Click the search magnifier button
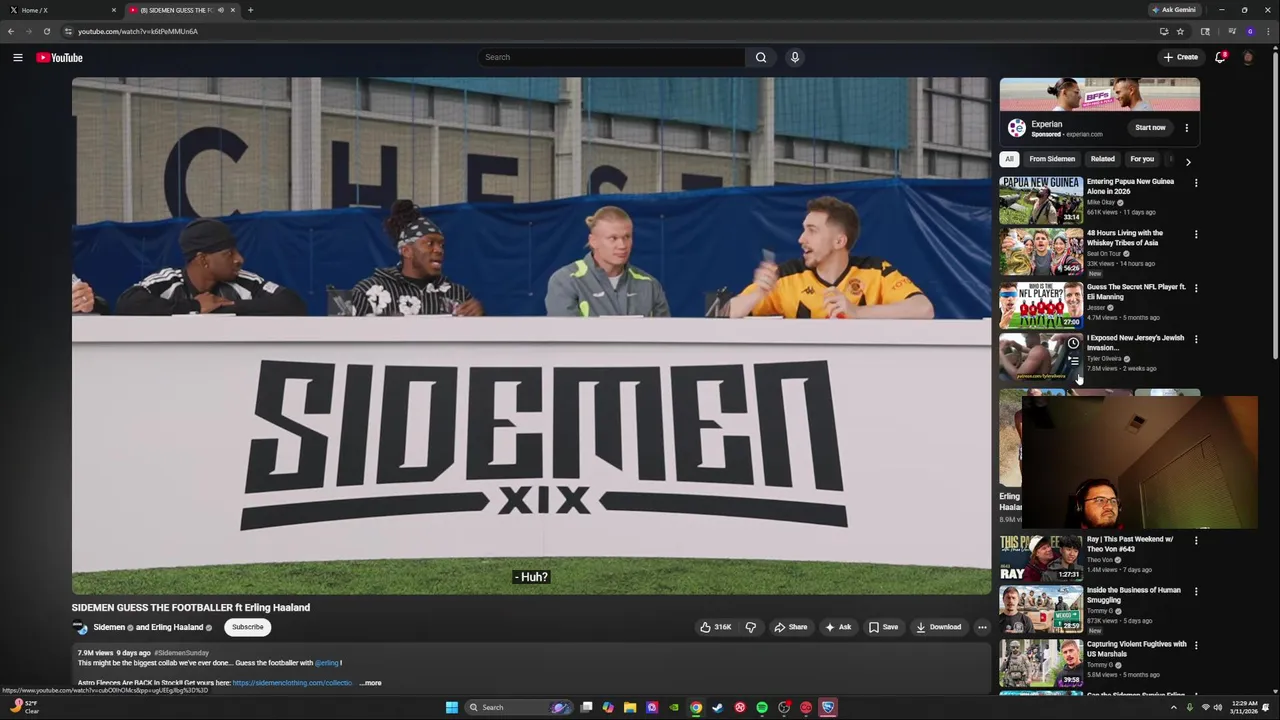 click(x=761, y=57)
